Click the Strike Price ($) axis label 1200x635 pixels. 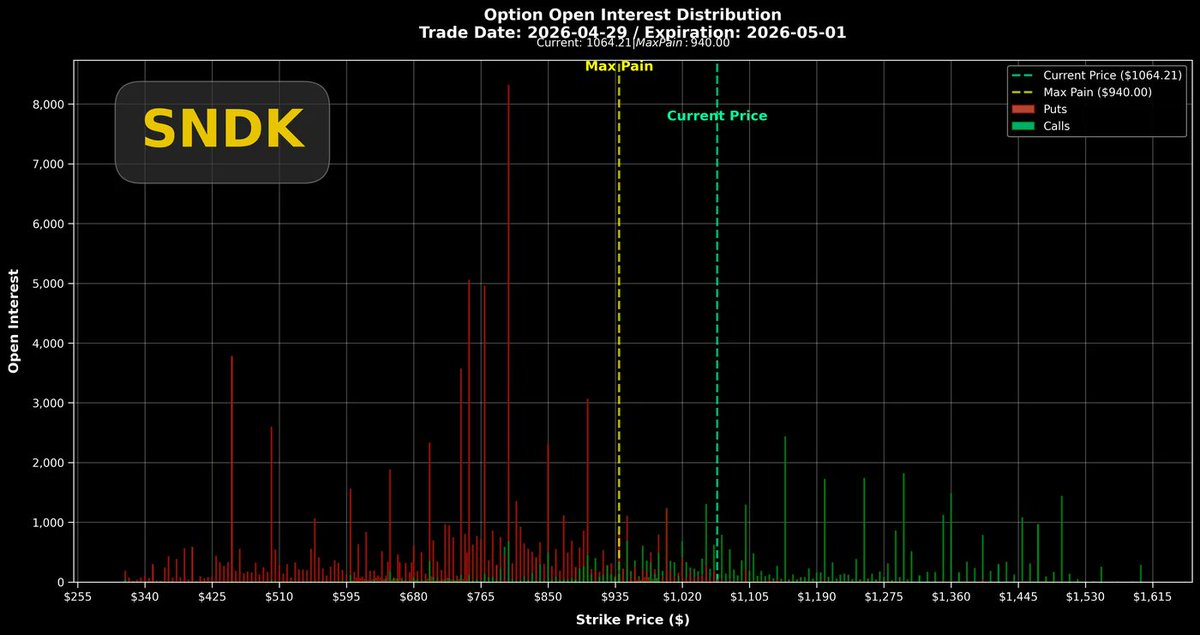point(633,620)
